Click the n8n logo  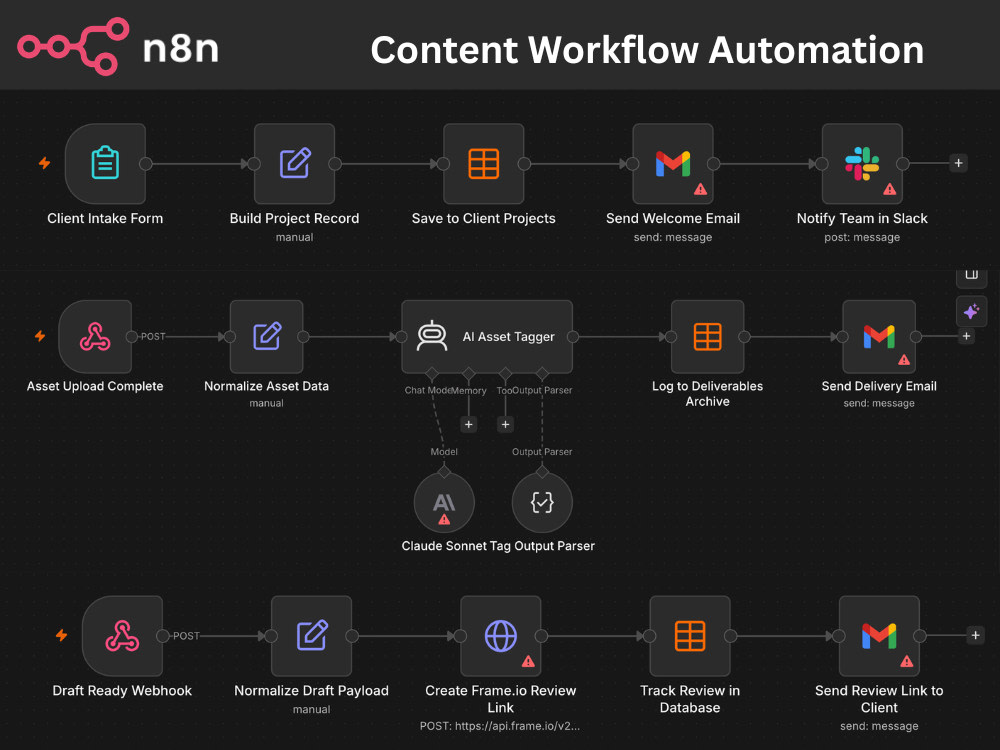point(119,47)
